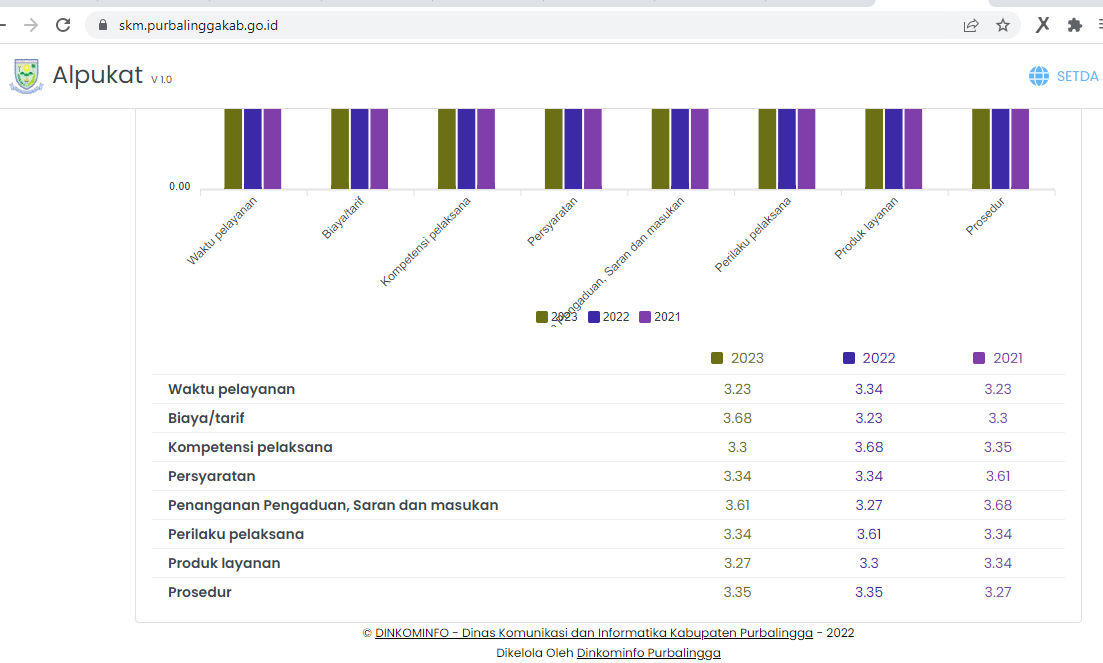
Task: Click the Alpukat app title
Action: 98,75
